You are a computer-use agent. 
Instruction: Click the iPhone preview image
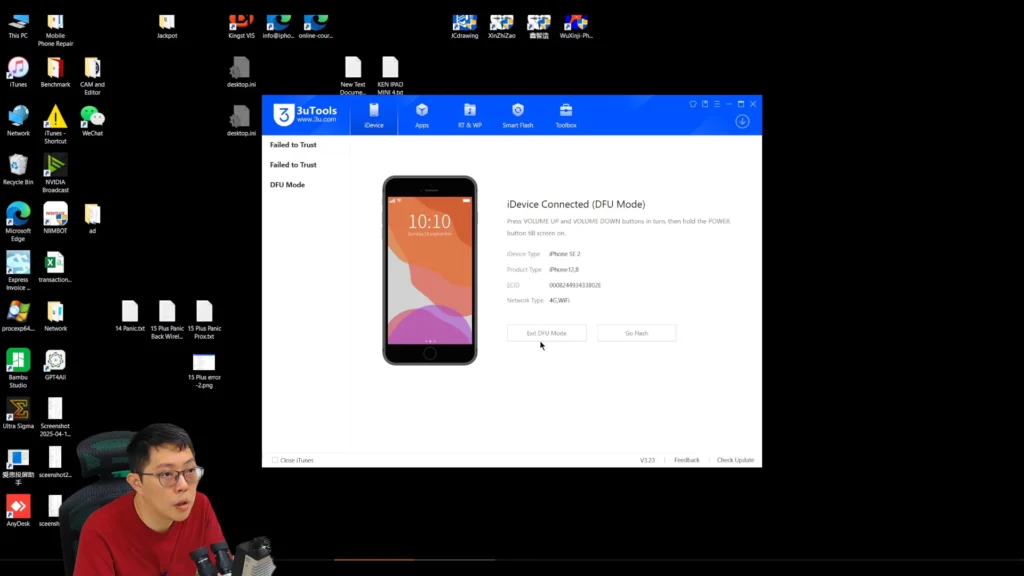(430, 270)
